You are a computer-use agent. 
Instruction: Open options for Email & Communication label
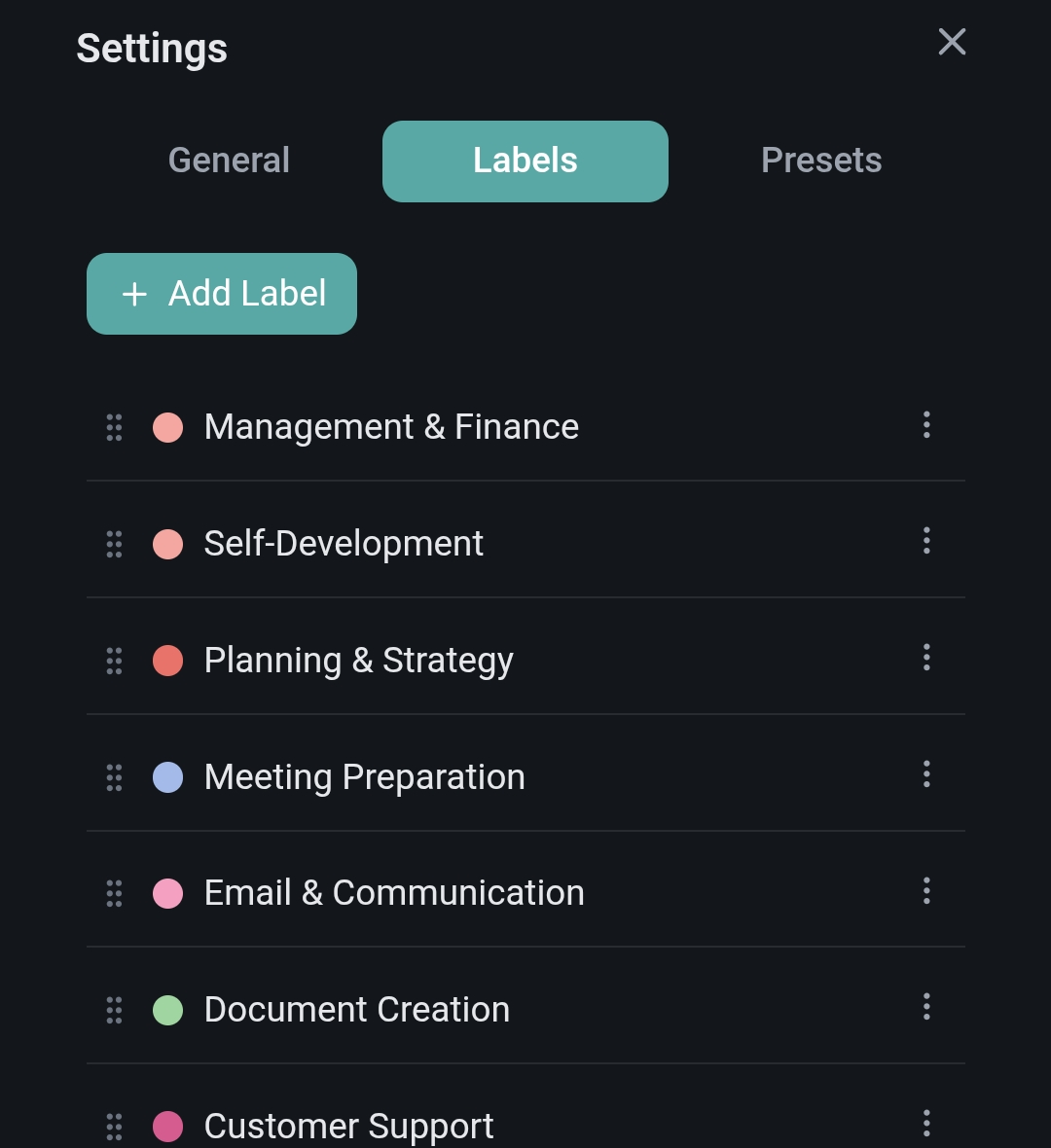coord(925,891)
